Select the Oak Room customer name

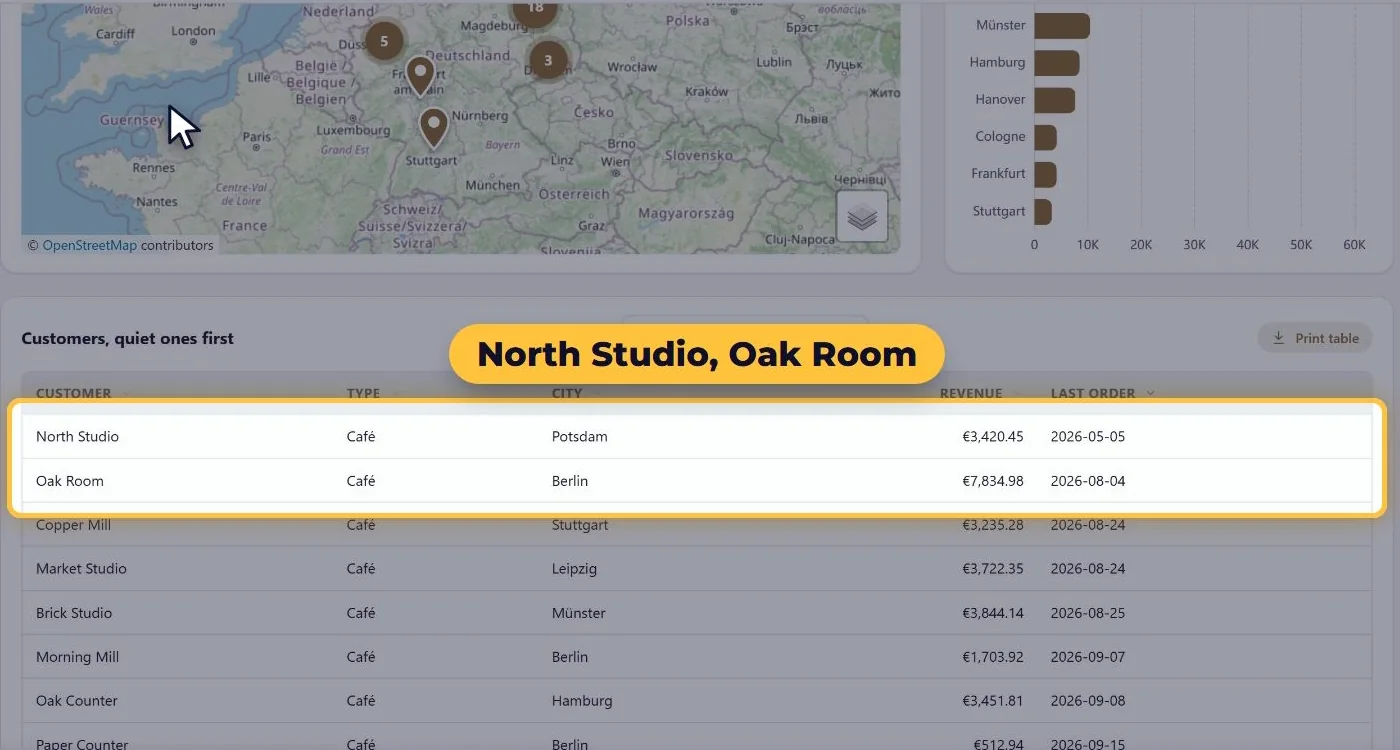click(x=70, y=481)
